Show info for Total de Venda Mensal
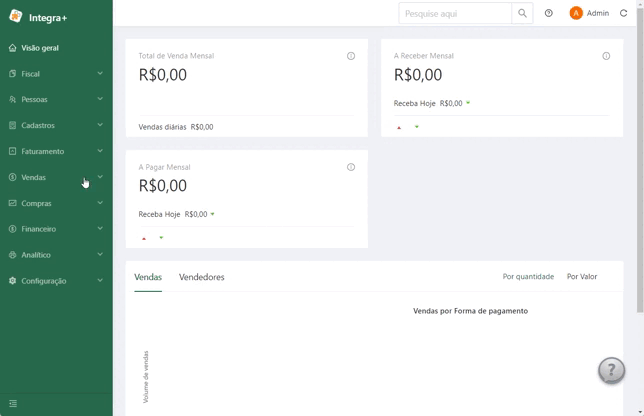This screenshot has width=644, height=416. tap(351, 56)
